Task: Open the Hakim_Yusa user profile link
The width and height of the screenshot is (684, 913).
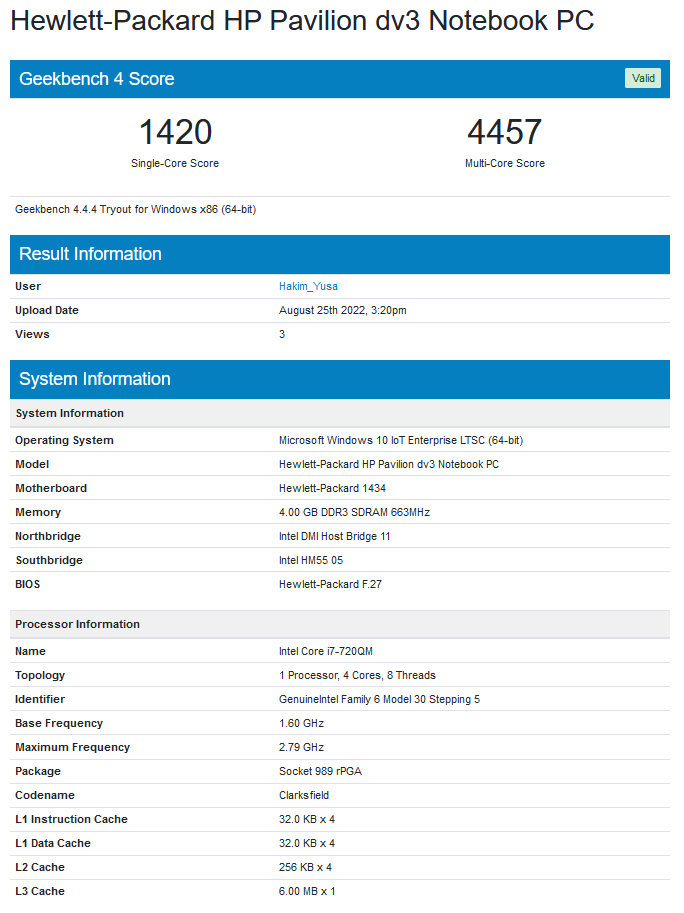Action: click(308, 286)
